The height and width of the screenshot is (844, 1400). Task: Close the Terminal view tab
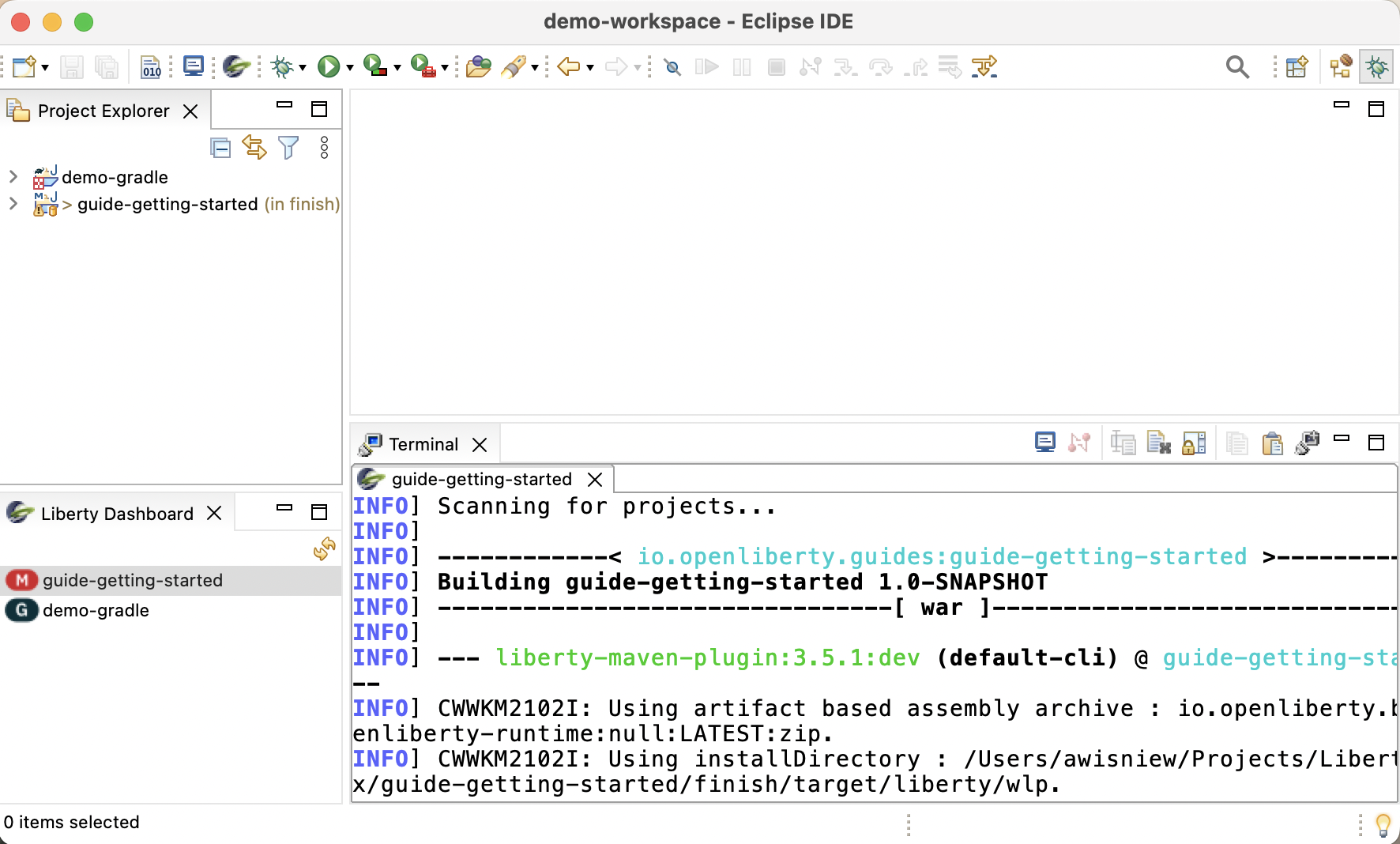(x=480, y=445)
